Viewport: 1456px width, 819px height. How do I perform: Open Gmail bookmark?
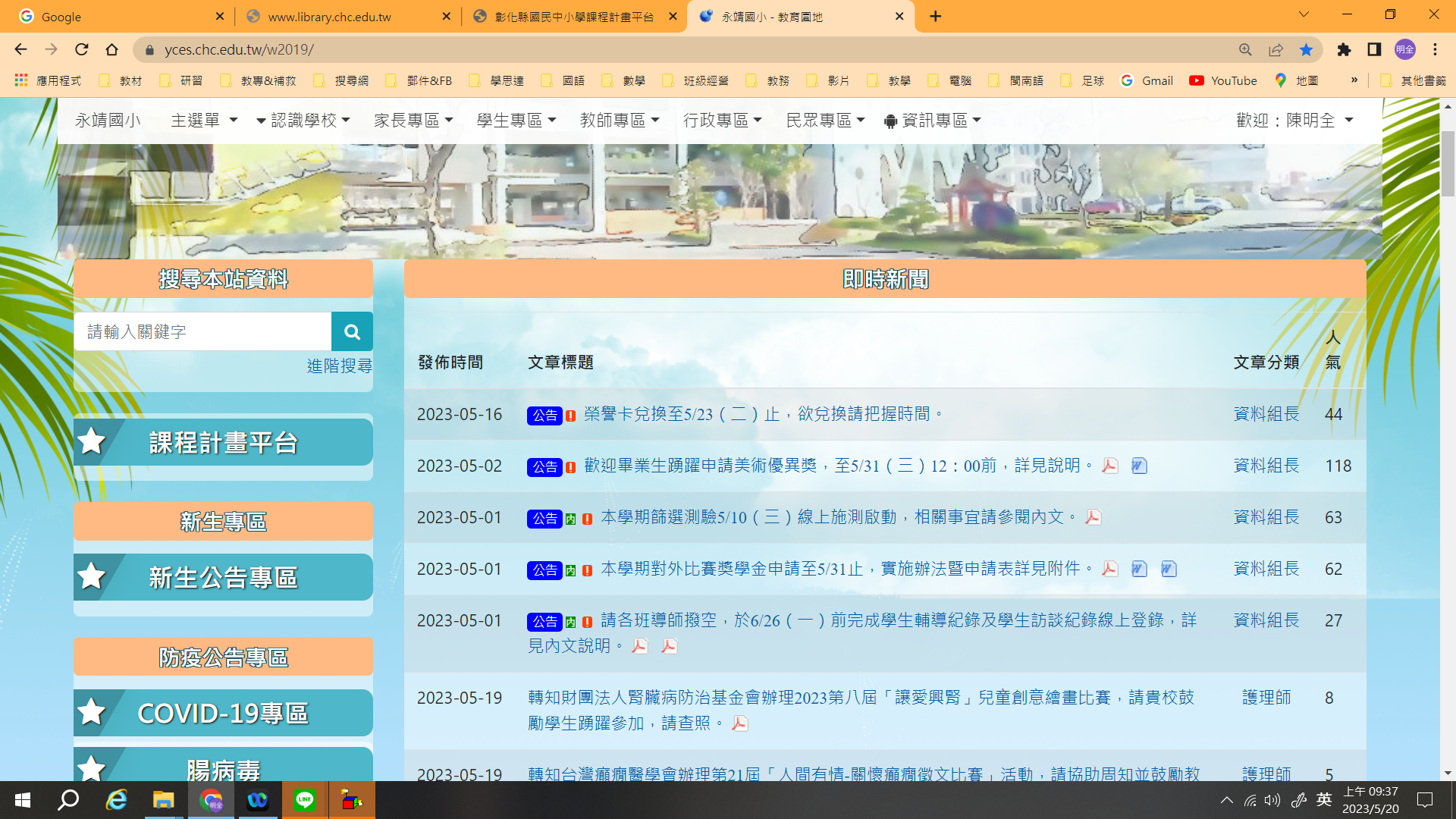point(1147,80)
